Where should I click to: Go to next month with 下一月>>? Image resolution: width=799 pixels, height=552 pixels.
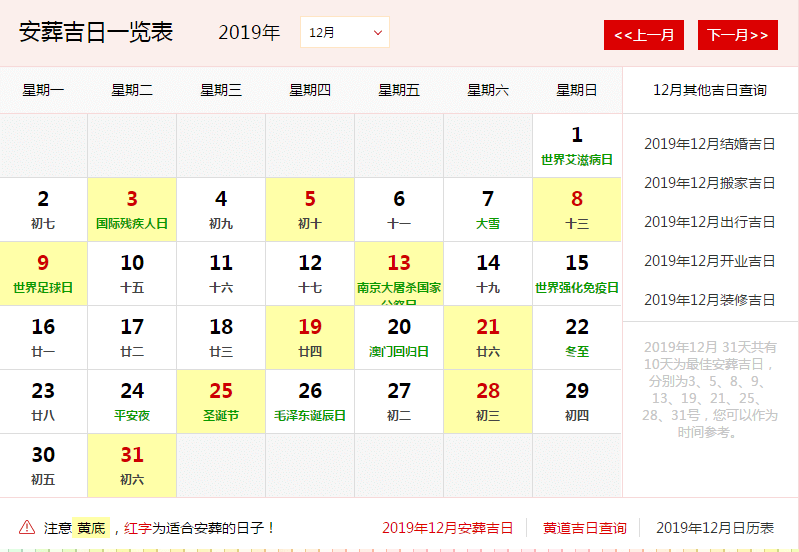738,35
